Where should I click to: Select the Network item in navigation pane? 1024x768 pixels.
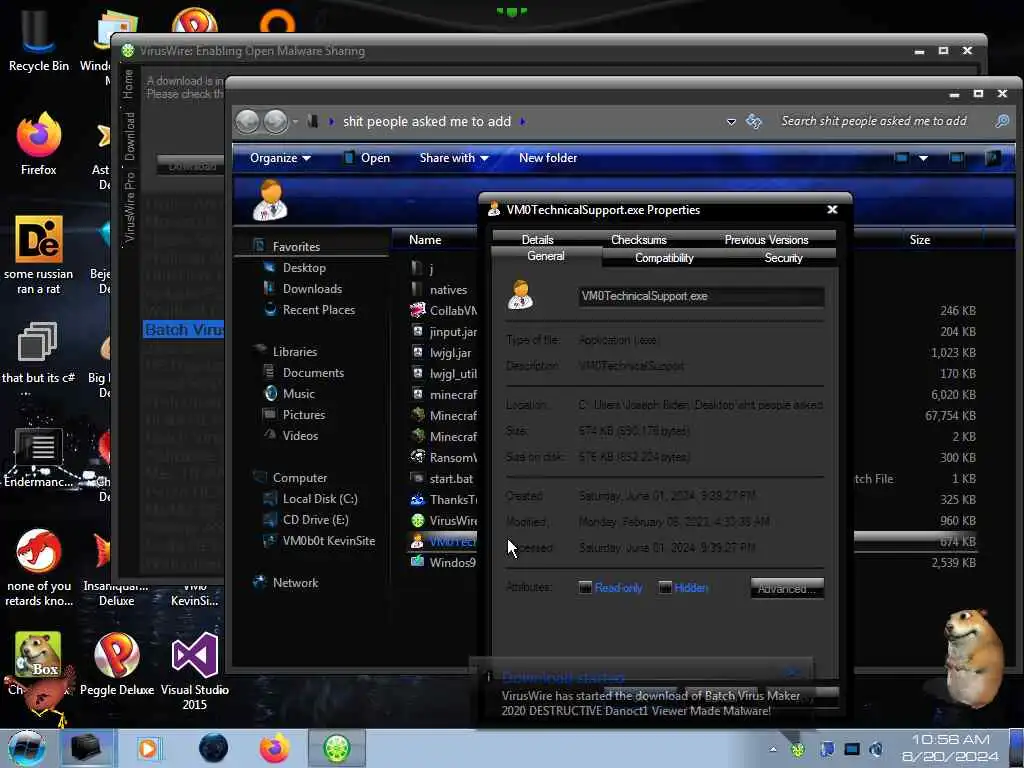pos(295,583)
